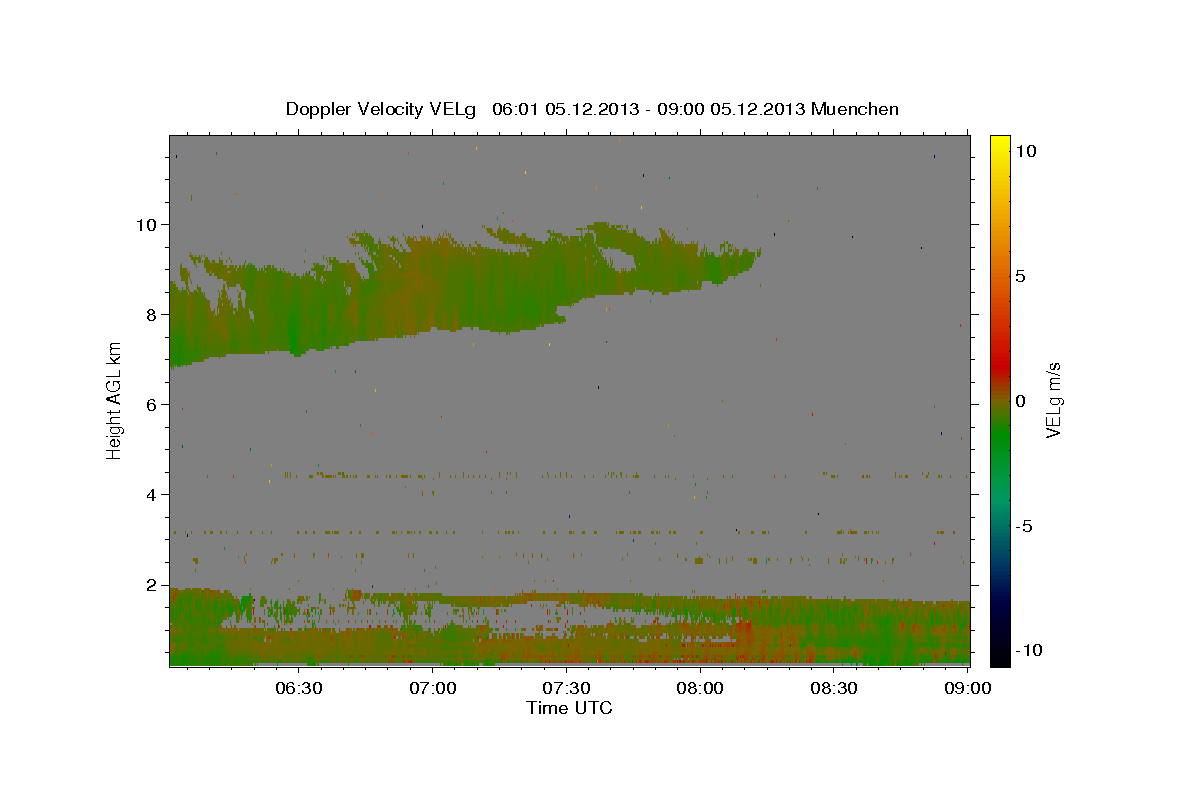The image size is (1200, 800).
Task: Click the colorbar value 0
Action: 1020,401
